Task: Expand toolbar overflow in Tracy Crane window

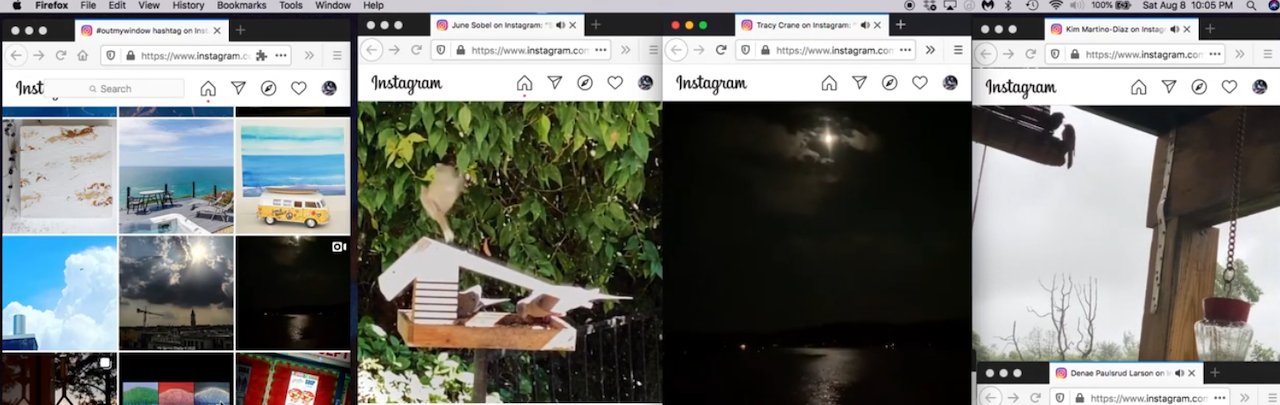Action: pos(930,50)
